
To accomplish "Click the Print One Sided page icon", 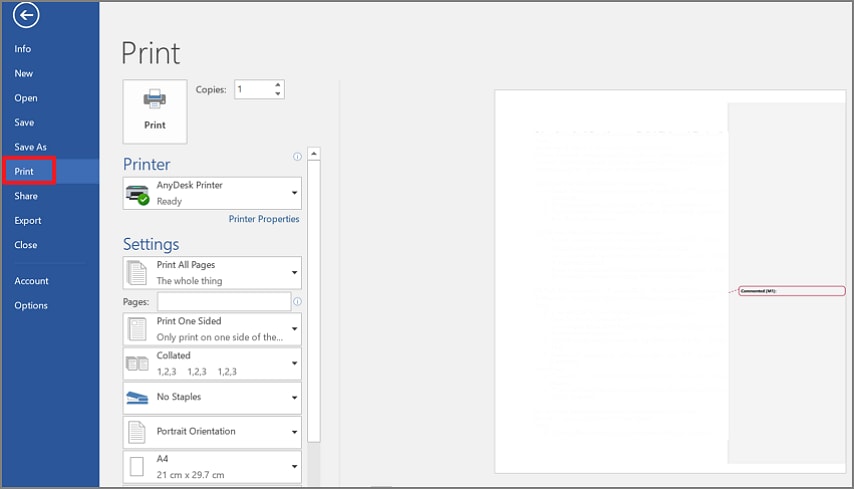I will point(137,329).
